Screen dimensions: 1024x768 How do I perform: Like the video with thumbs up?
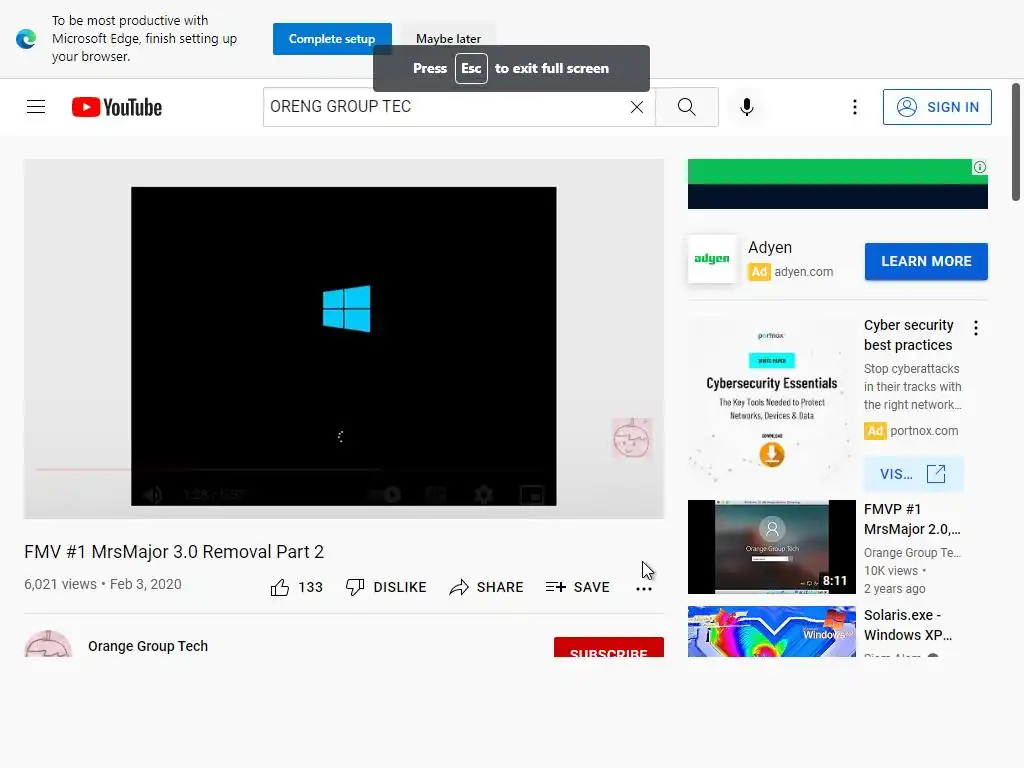[x=280, y=587]
